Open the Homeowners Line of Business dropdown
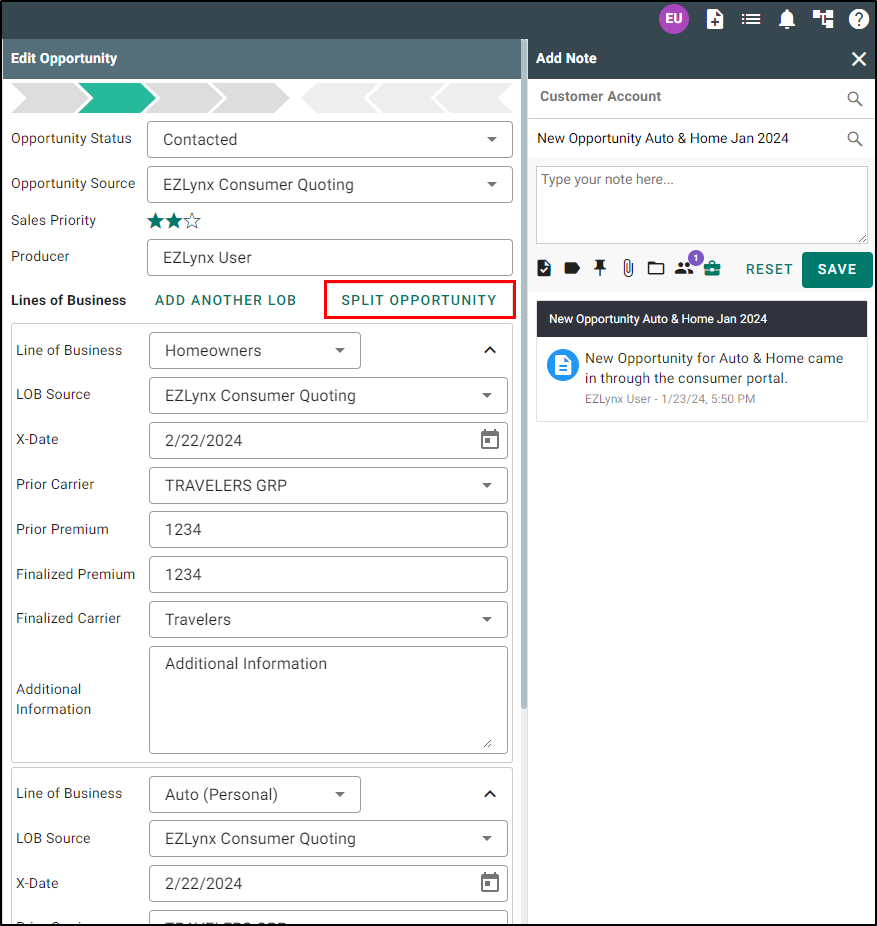Viewport: 877px width, 926px height. coord(255,350)
